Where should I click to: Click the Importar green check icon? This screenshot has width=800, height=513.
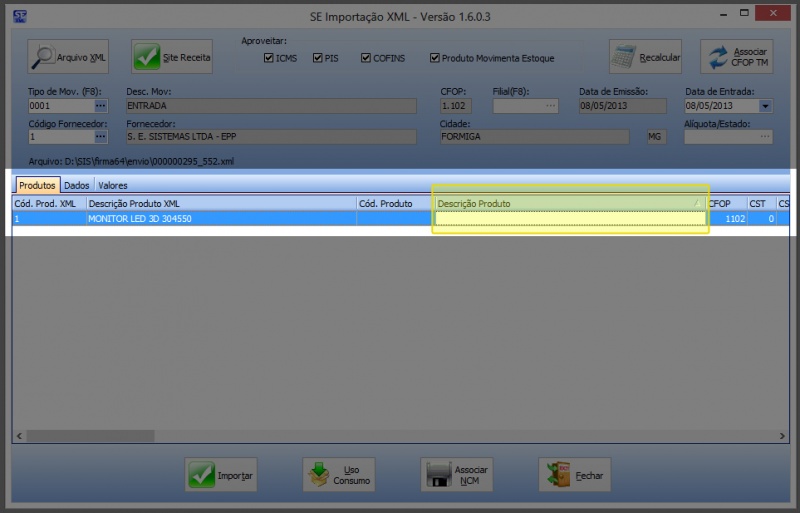coord(202,475)
